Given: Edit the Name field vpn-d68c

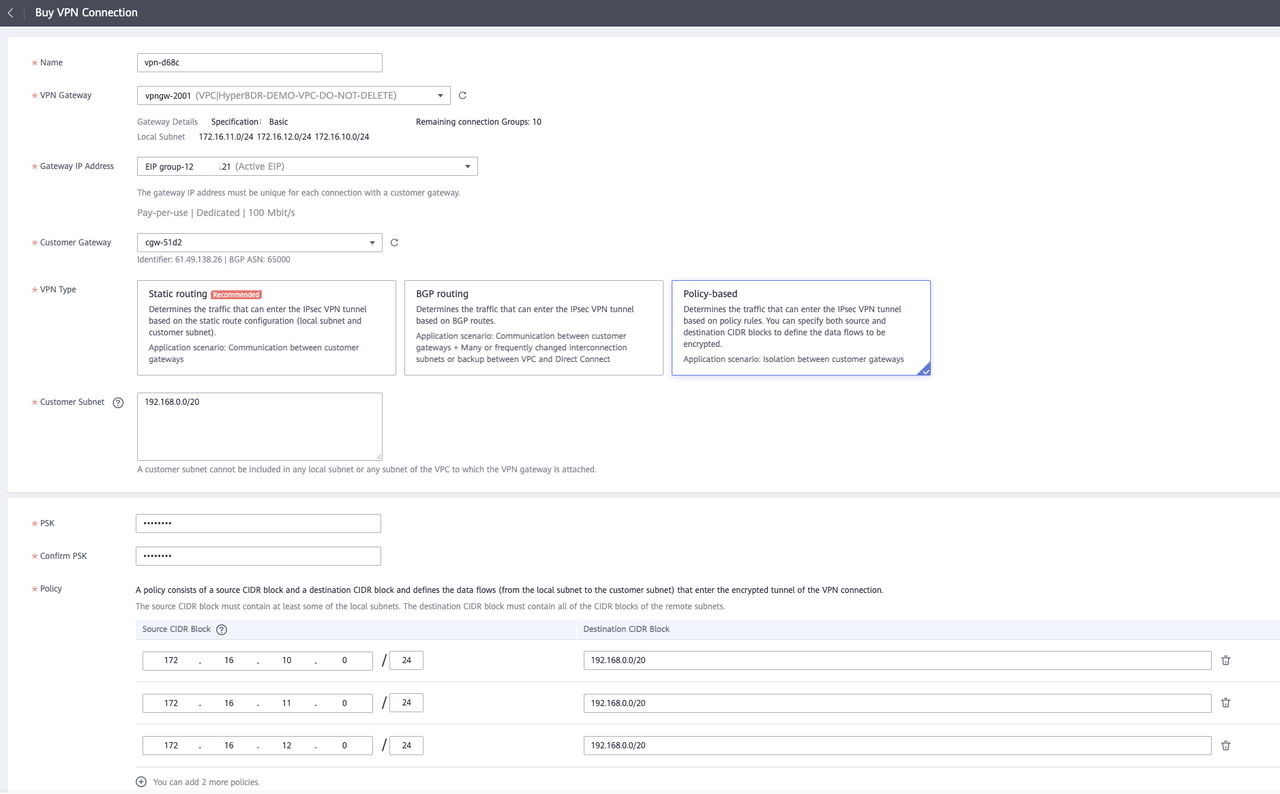Looking at the screenshot, I should click(260, 63).
